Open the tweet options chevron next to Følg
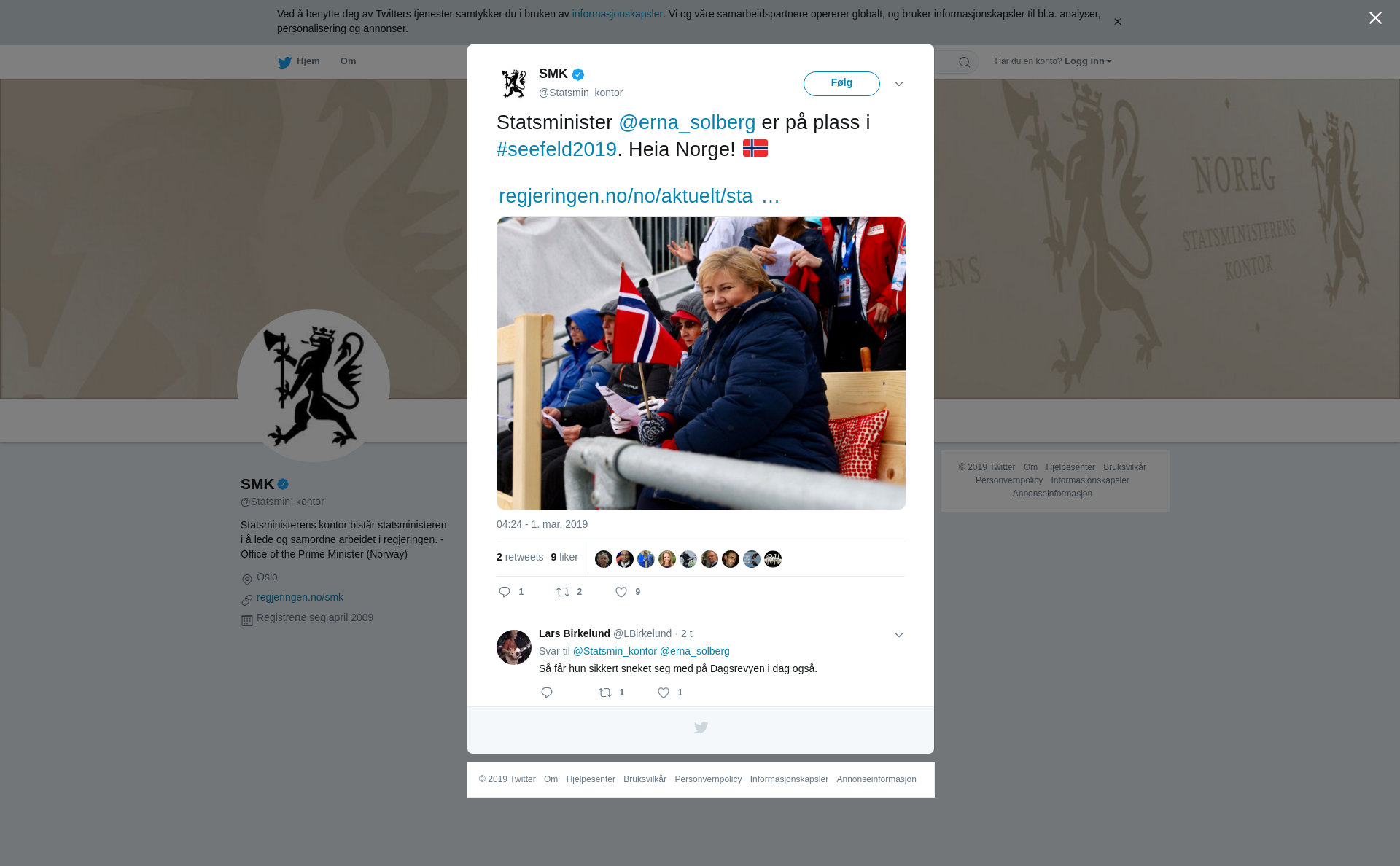The height and width of the screenshot is (866, 1400). coord(899,84)
